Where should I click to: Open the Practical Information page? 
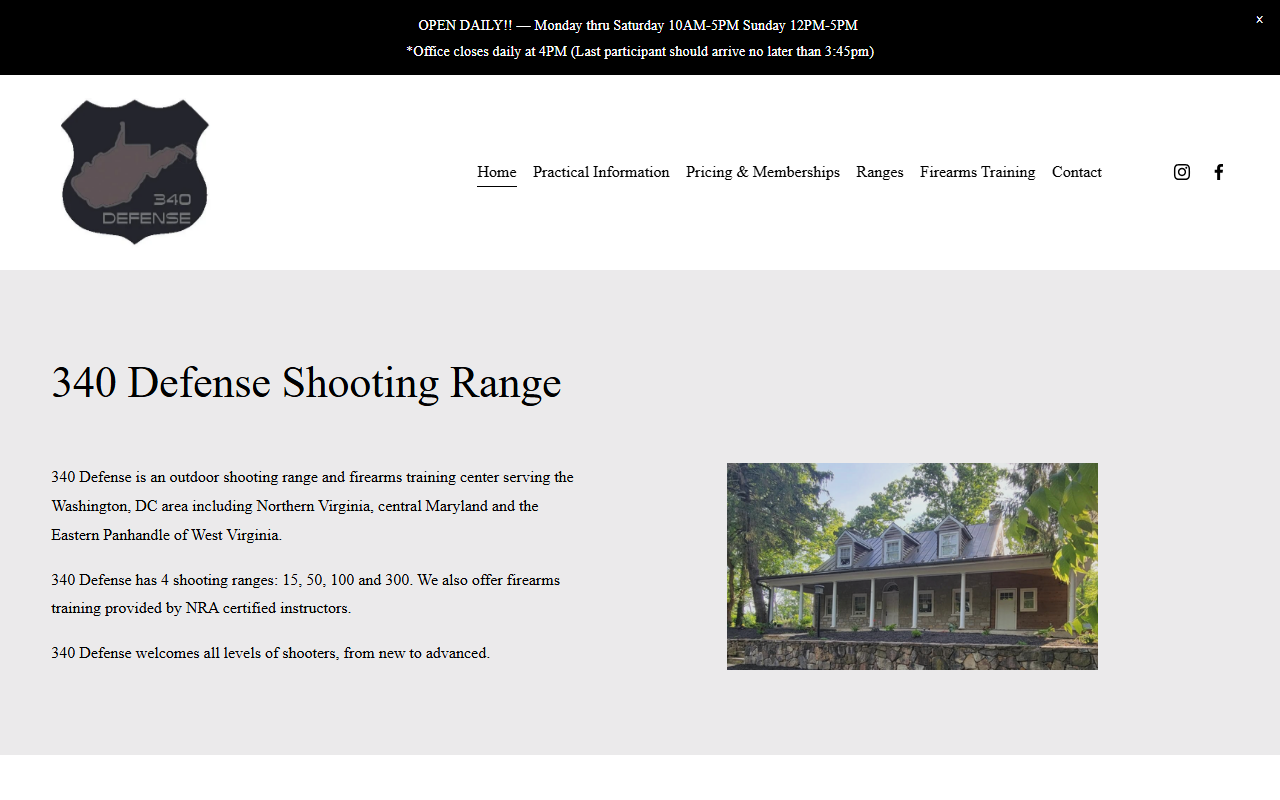pos(601,172)
